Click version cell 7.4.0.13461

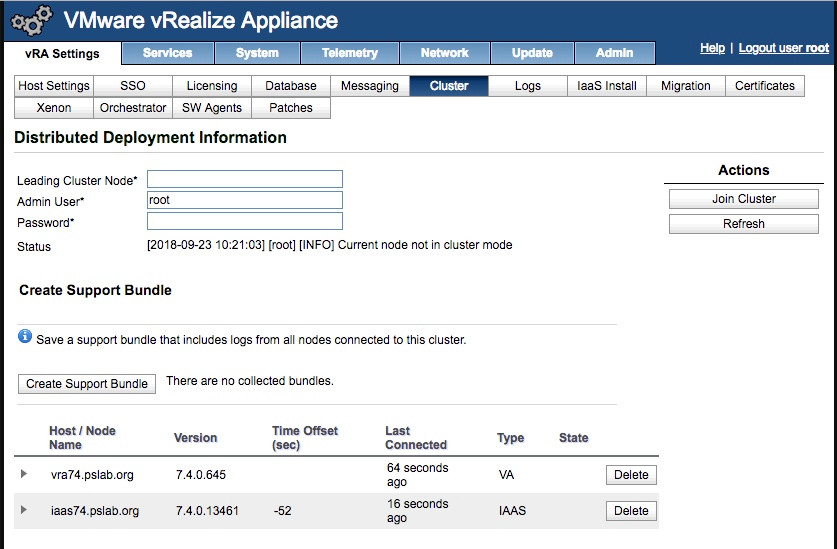click(x=207, y=511)
